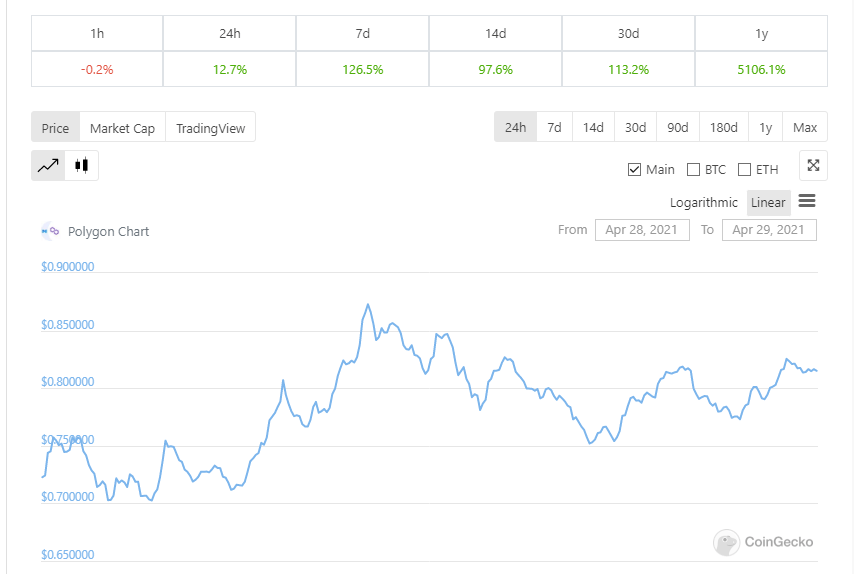Image resolution: width=854 pixels, height=574 pixels.
Task: Select the 30d chart range
Action: click(636, 127)
